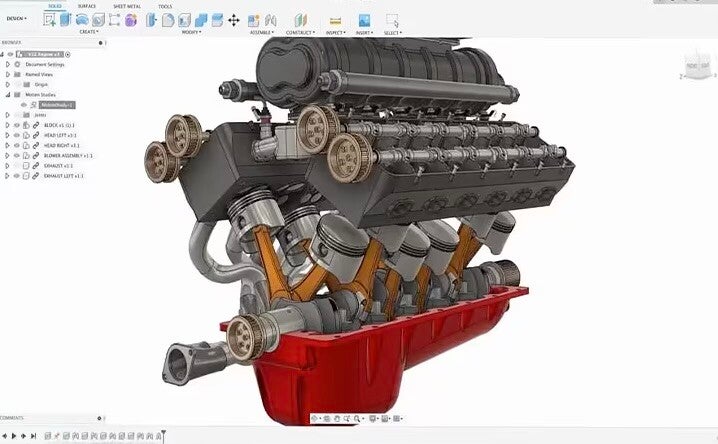Switch to the Solid tab

click(x=55, y=6)
